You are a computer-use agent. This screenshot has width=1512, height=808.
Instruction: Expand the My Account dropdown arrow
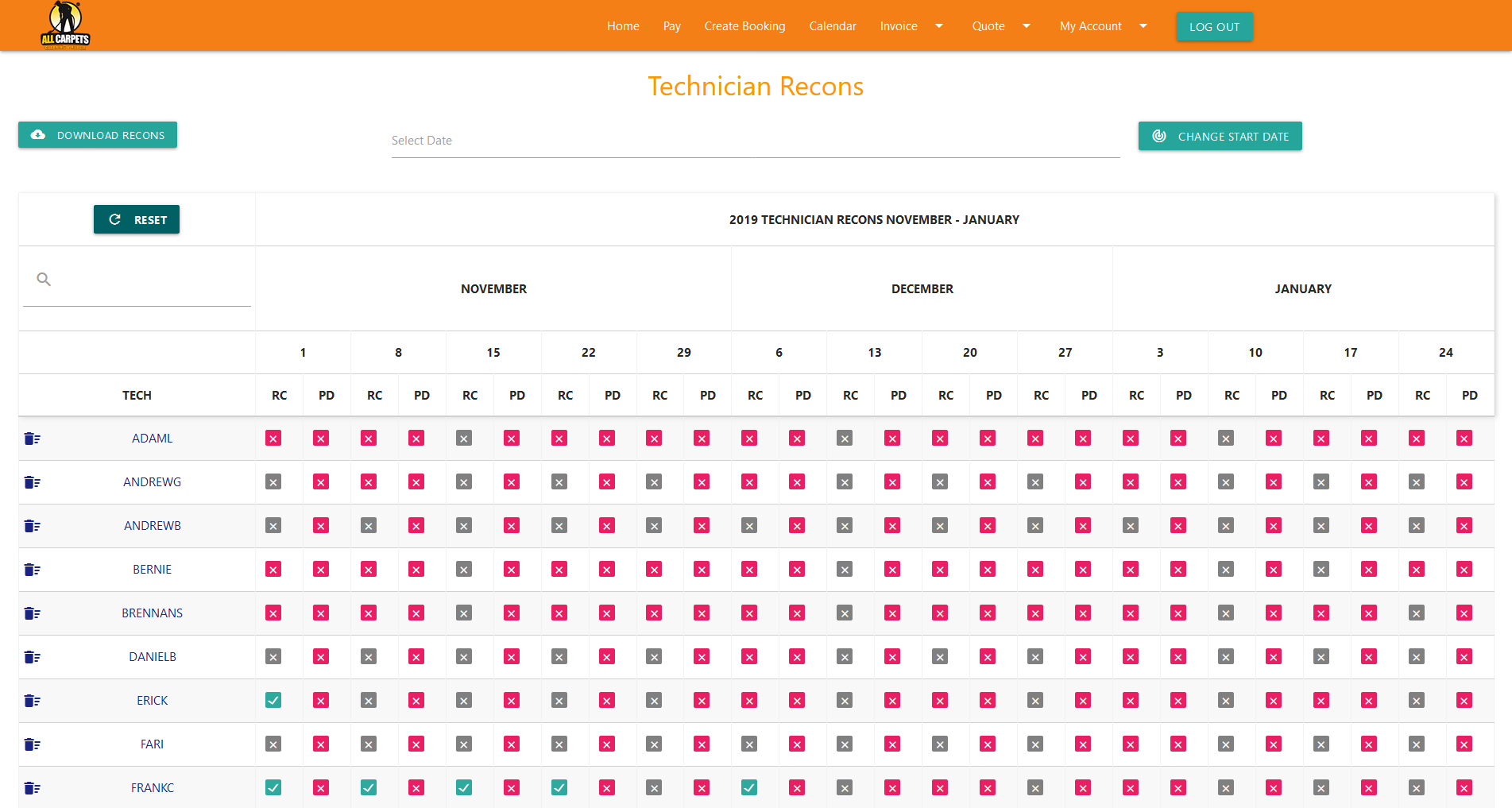[x=1143, y=26]
